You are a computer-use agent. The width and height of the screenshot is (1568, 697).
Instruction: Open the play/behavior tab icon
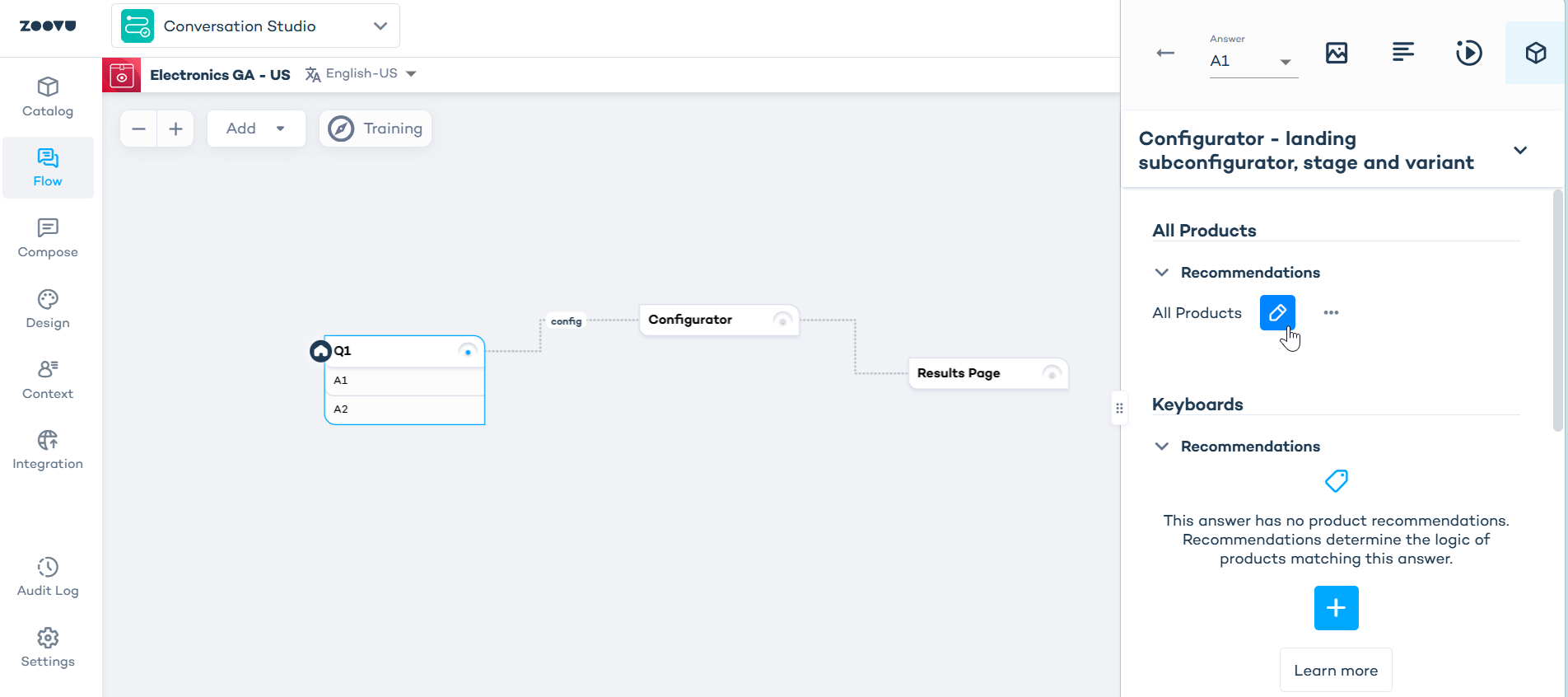(x=1469, y=53)
